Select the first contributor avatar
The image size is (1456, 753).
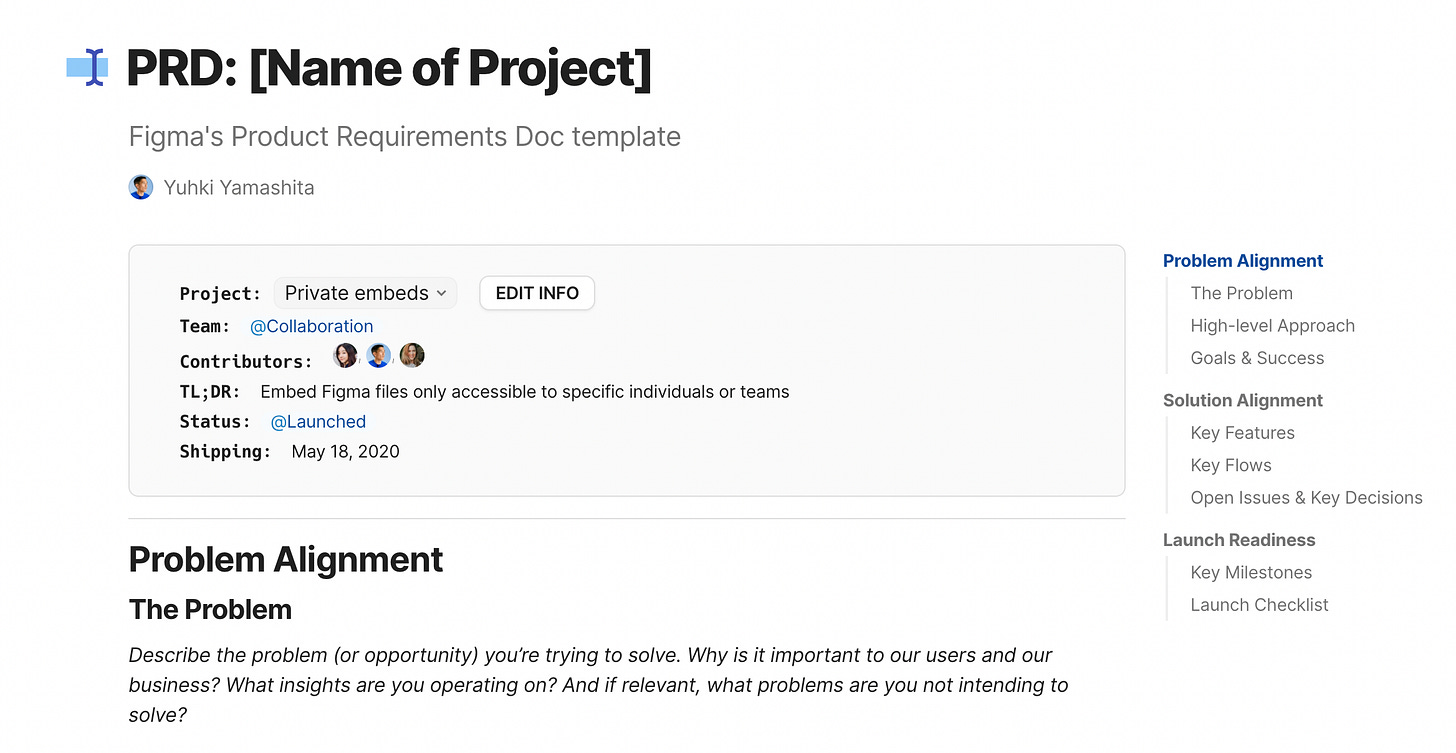coord(345,355)
